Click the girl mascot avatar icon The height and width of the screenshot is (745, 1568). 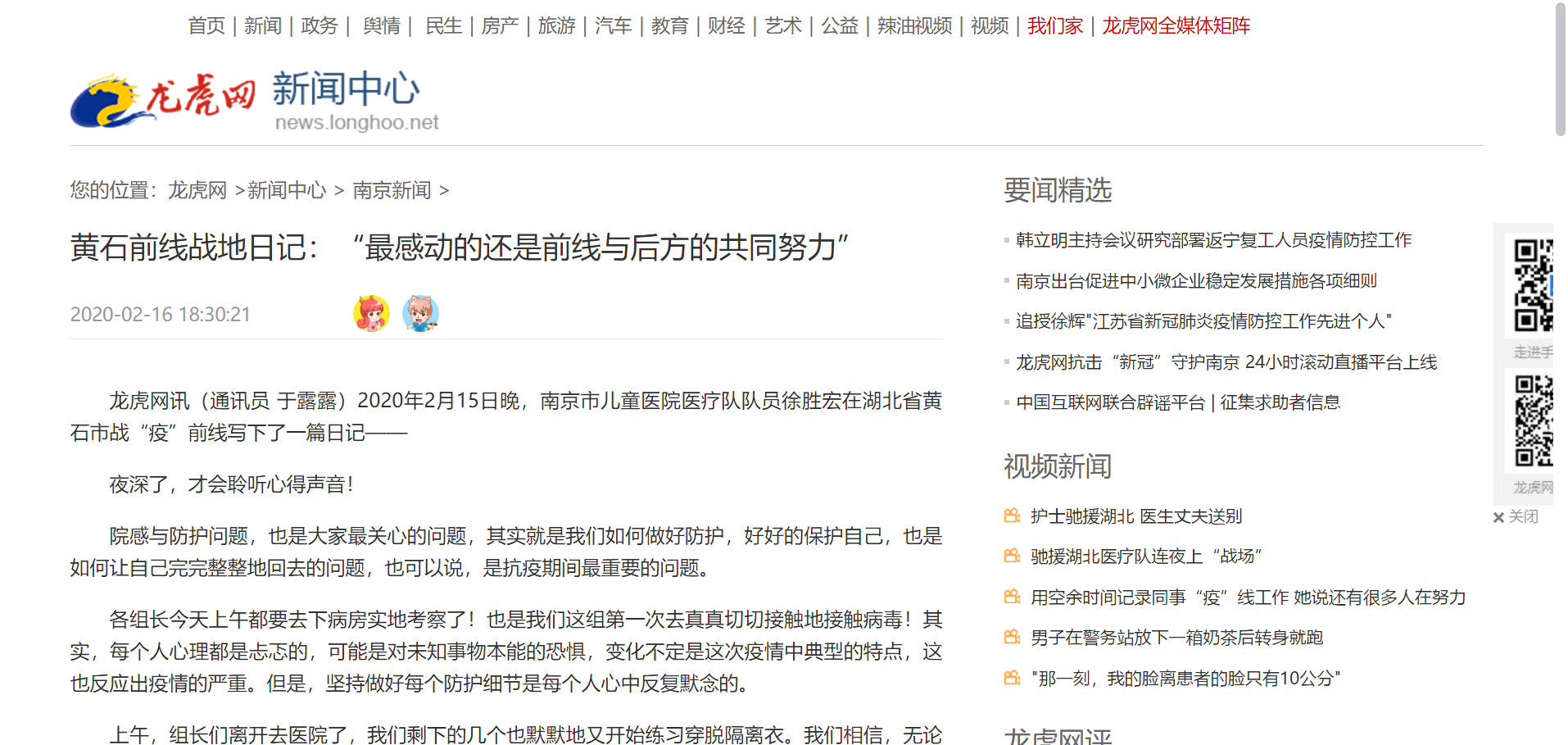pyautogui.click(x=373, y=313)
